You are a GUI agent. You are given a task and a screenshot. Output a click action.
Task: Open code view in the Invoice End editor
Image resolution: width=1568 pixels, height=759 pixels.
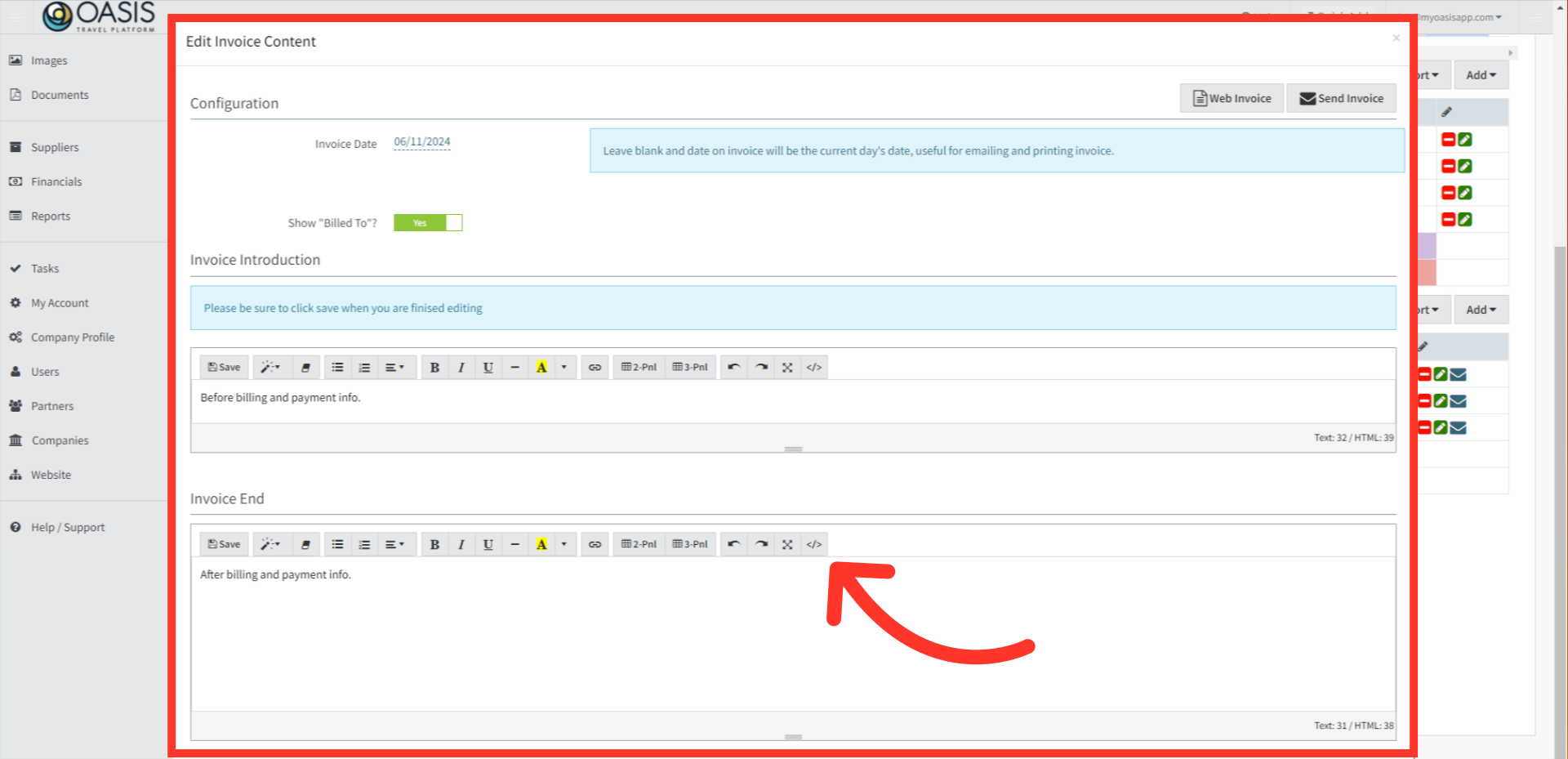(x=813, y=543)
